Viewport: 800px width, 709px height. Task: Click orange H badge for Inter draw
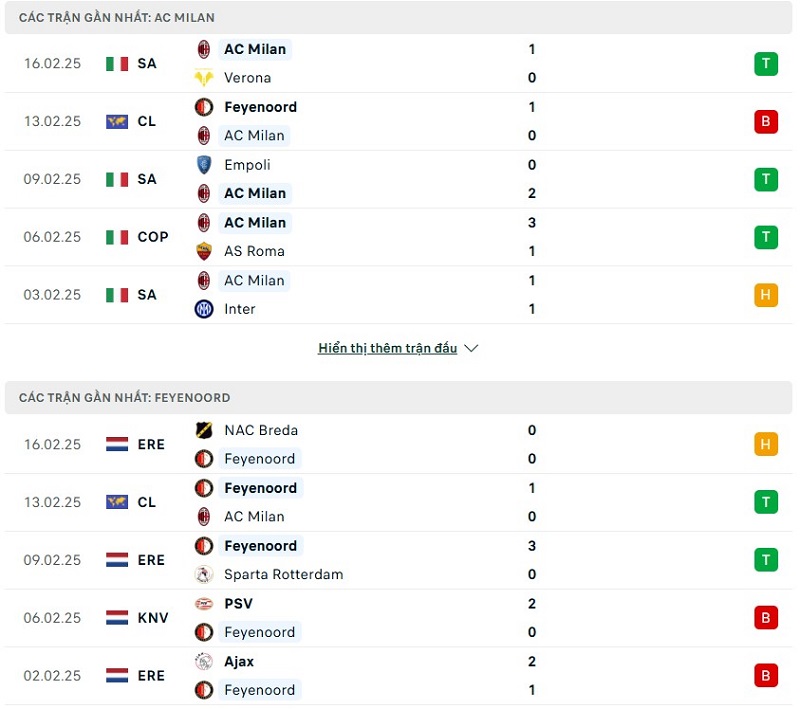pos(766,295)
